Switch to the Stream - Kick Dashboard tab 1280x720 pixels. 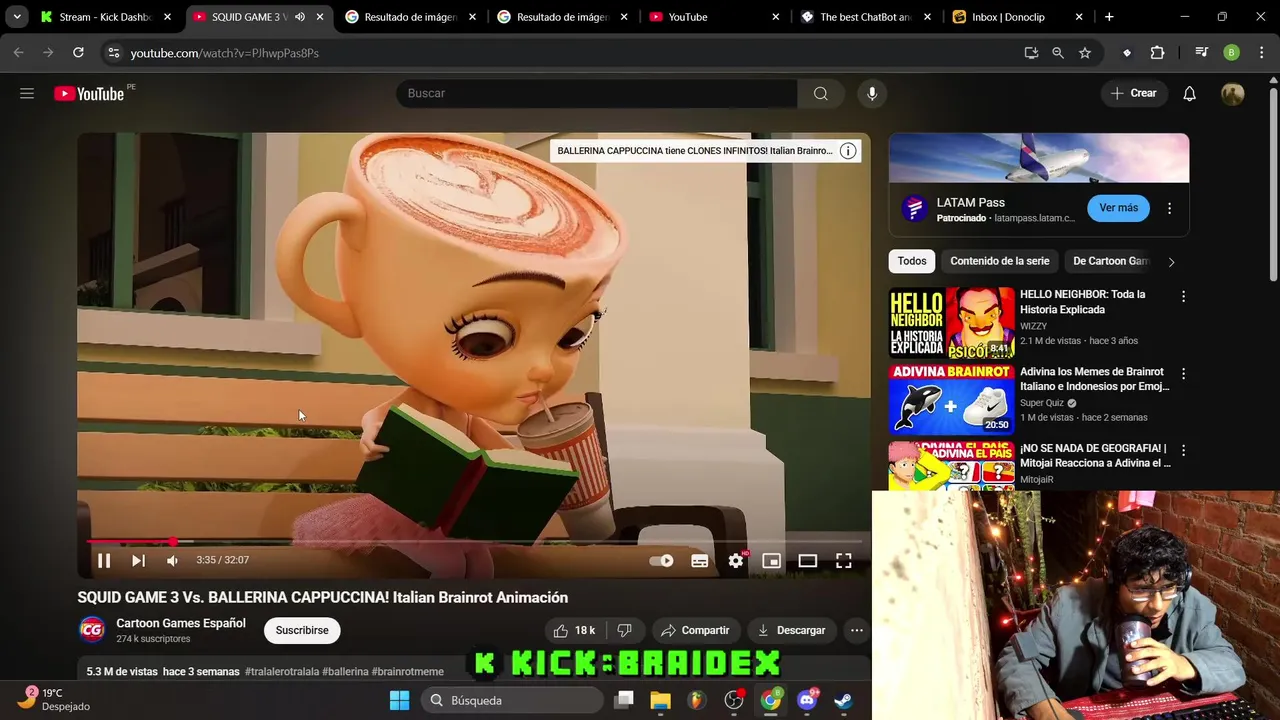[x=105, y=17]
